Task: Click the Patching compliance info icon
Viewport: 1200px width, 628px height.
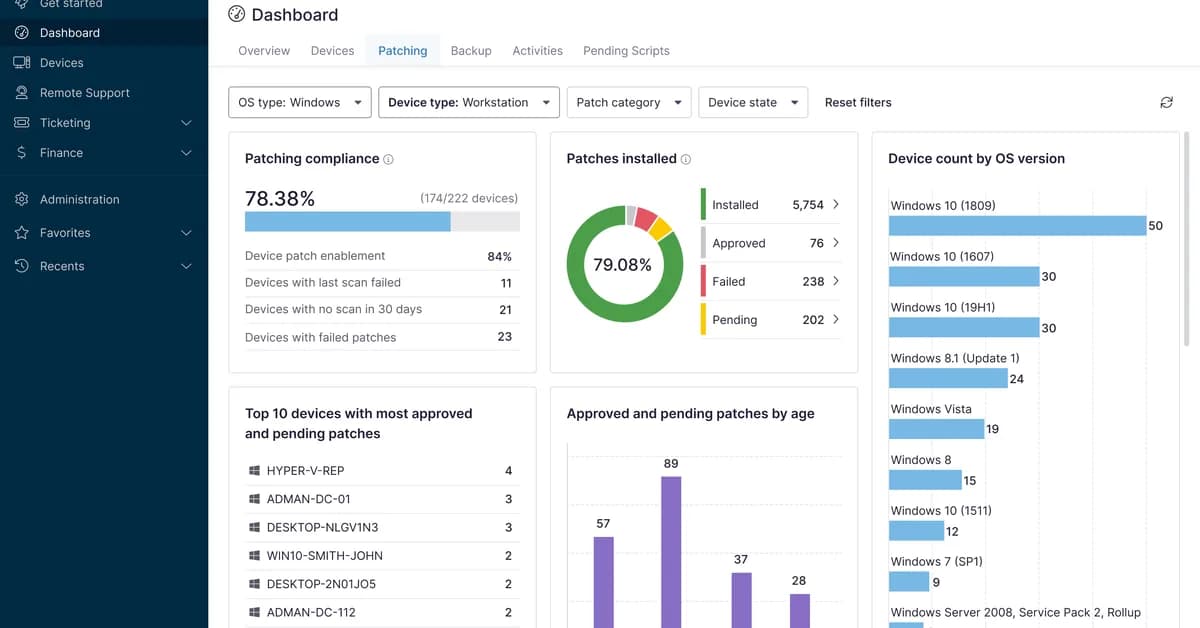Action: pos(389,159)
